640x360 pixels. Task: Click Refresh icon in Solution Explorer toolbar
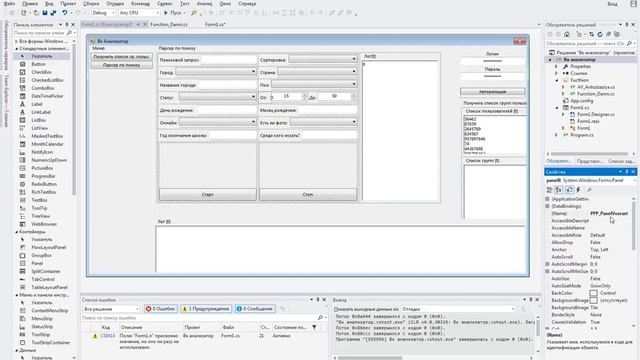[x=600, y=34]
